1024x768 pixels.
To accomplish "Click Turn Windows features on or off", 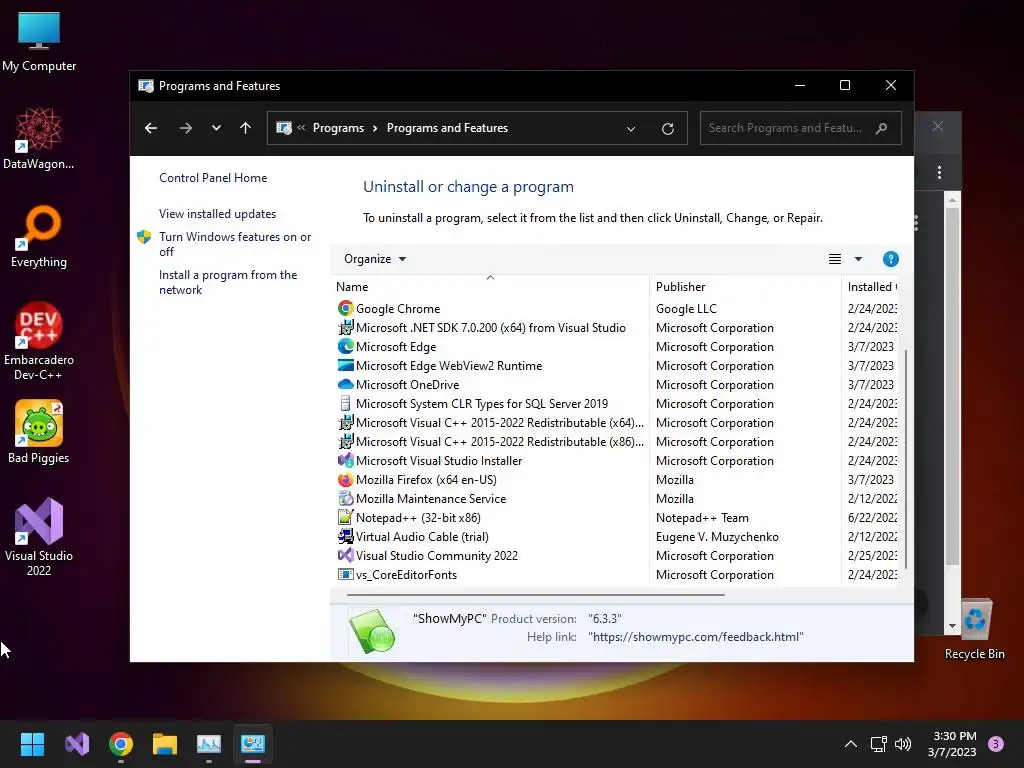I will point(235,244).
